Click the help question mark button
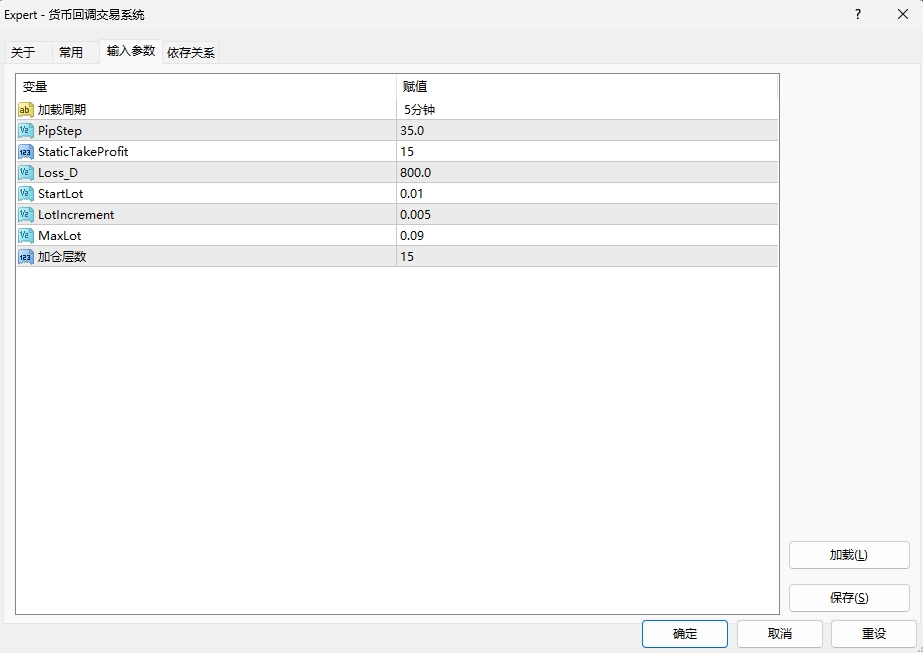 [857, 15]
